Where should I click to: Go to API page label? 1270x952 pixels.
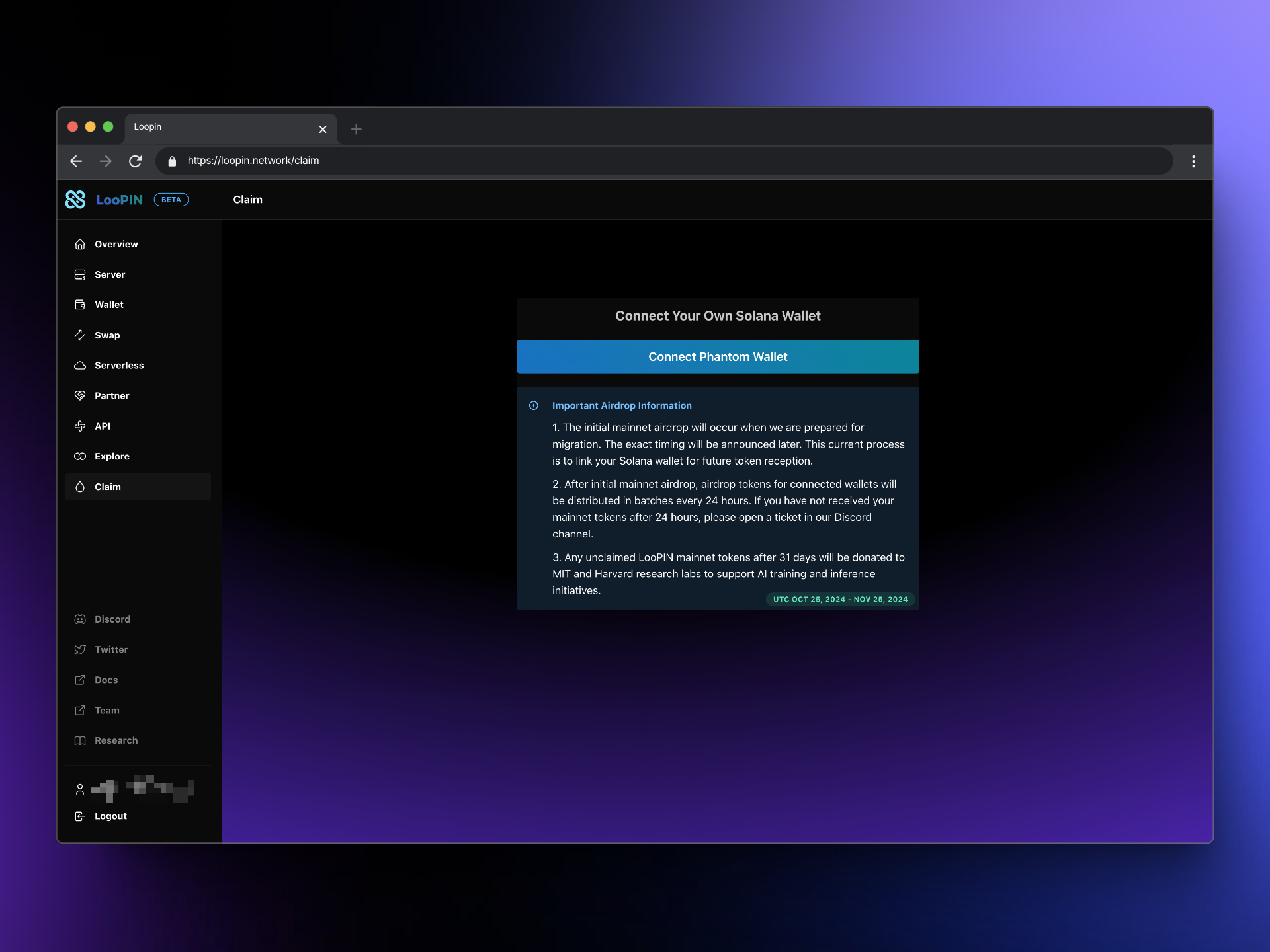click(103, 426)
